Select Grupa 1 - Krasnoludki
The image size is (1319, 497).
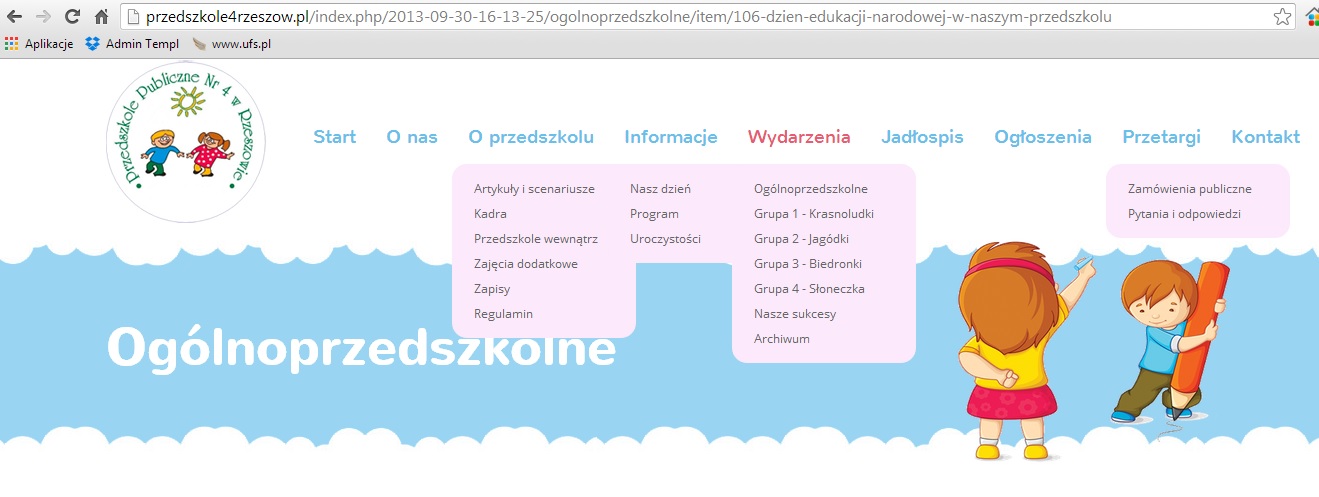814,214
